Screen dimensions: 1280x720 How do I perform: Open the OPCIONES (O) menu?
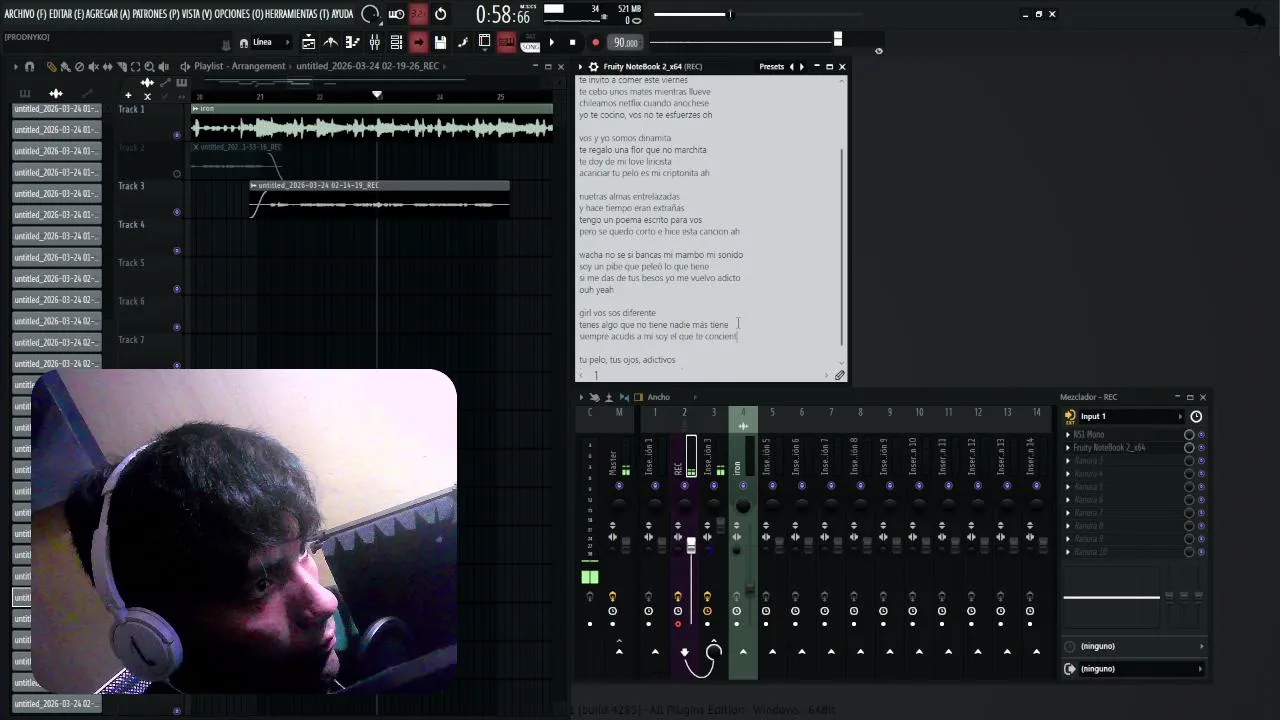238,14
